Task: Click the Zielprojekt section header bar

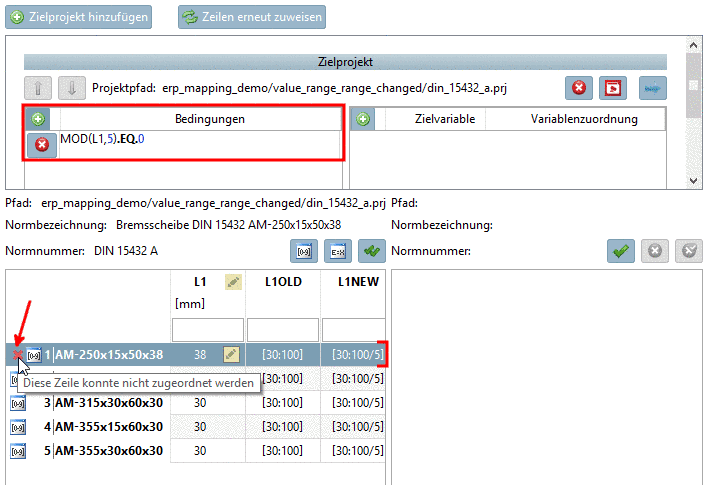Action: (345, 62)
